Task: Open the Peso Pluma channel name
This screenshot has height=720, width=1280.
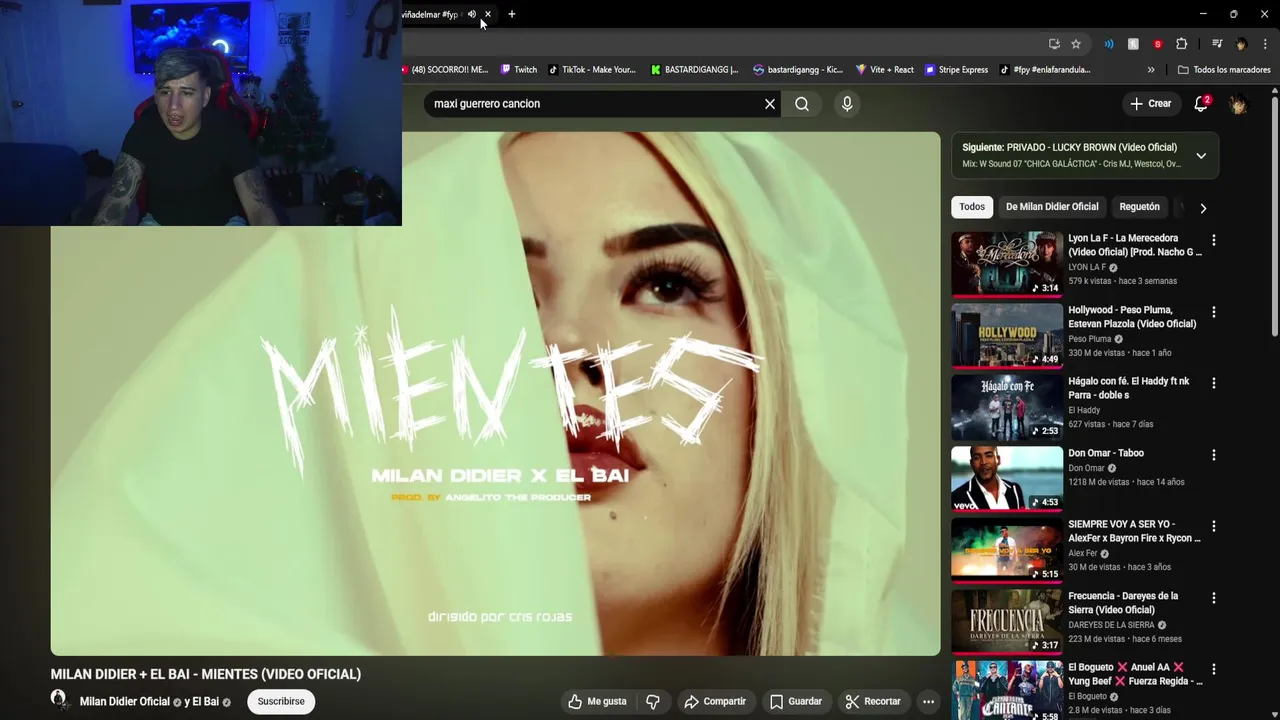Action: [x=1090, y=339]
